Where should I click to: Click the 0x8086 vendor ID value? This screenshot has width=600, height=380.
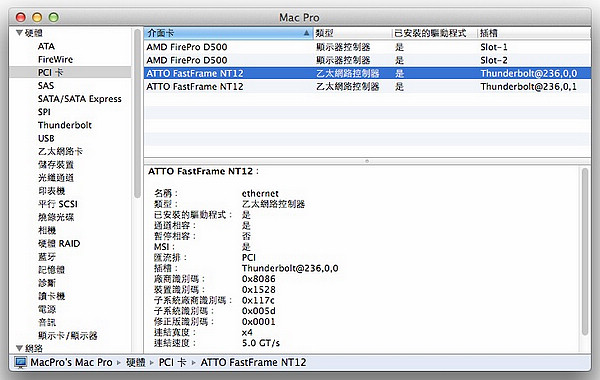[258, 279]
